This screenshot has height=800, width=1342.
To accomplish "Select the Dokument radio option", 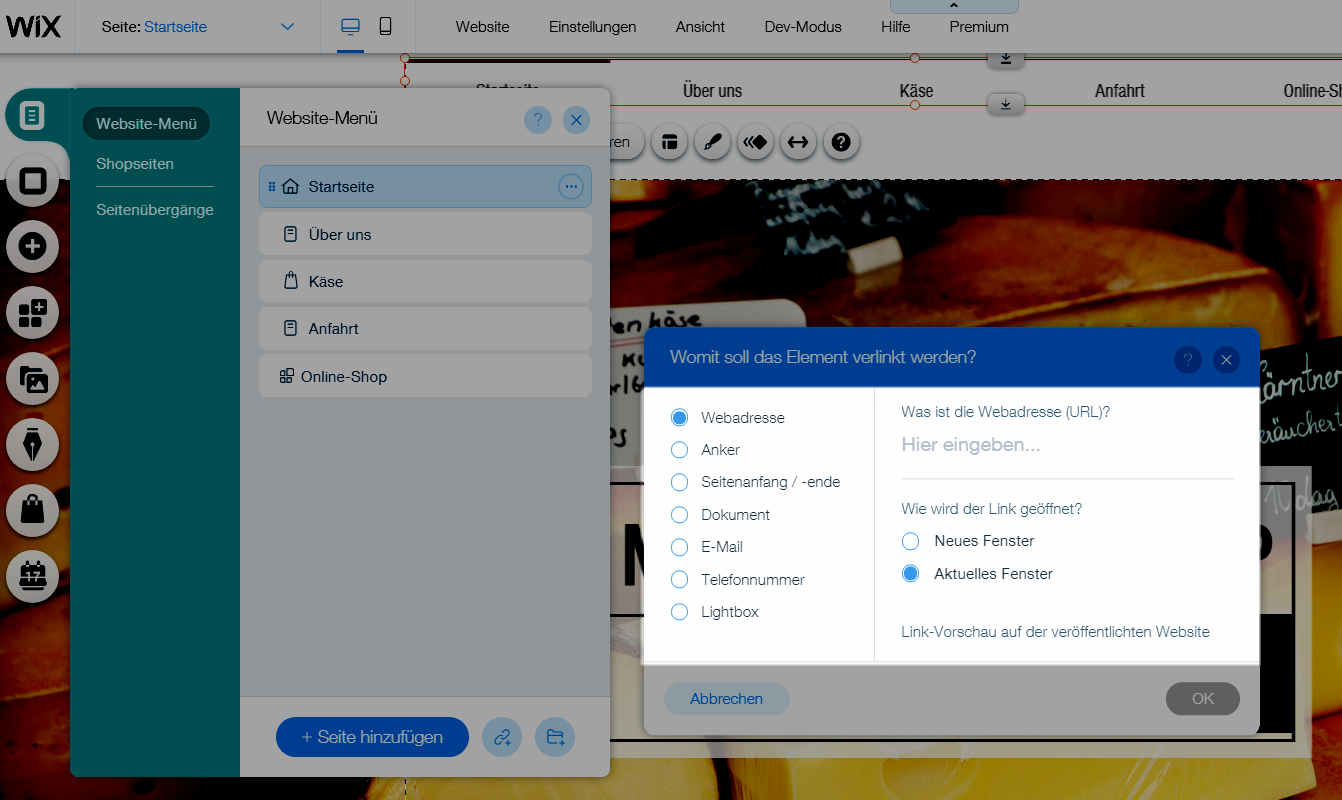I will [x=680, y=515].
